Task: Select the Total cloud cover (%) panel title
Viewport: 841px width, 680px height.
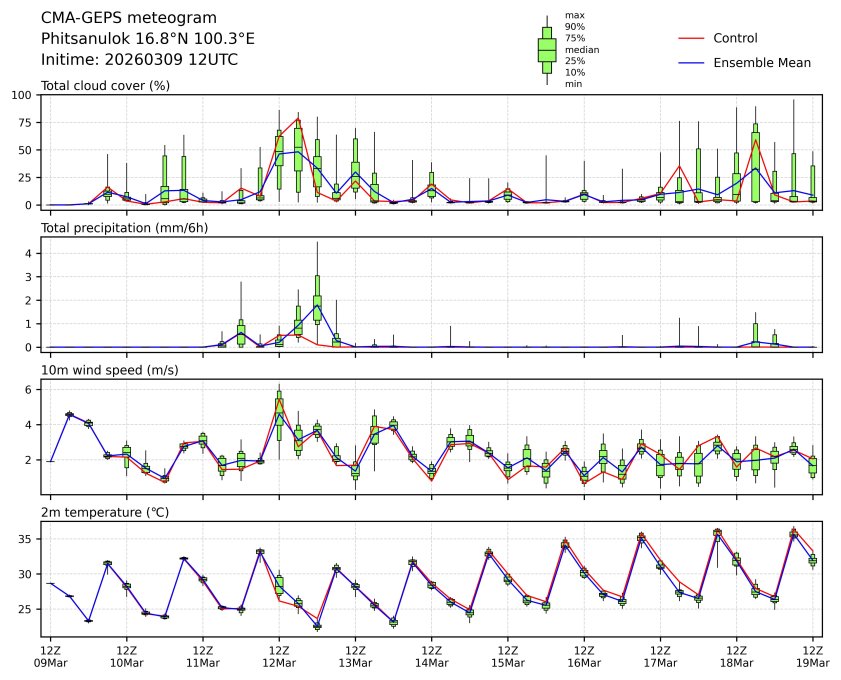Action: point(105,85)
